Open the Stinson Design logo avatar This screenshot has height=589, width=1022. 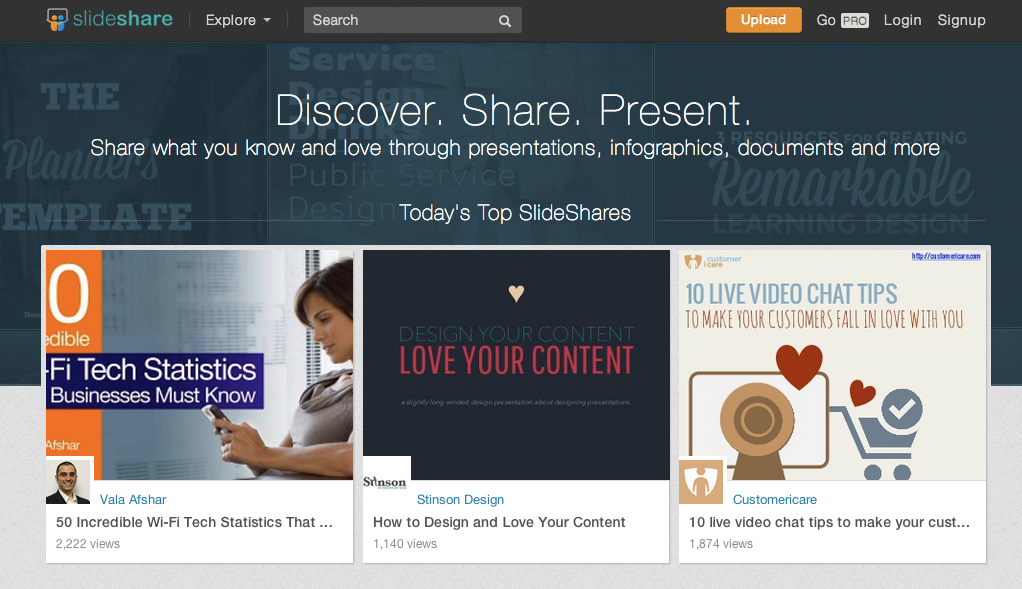pos(385,481)
